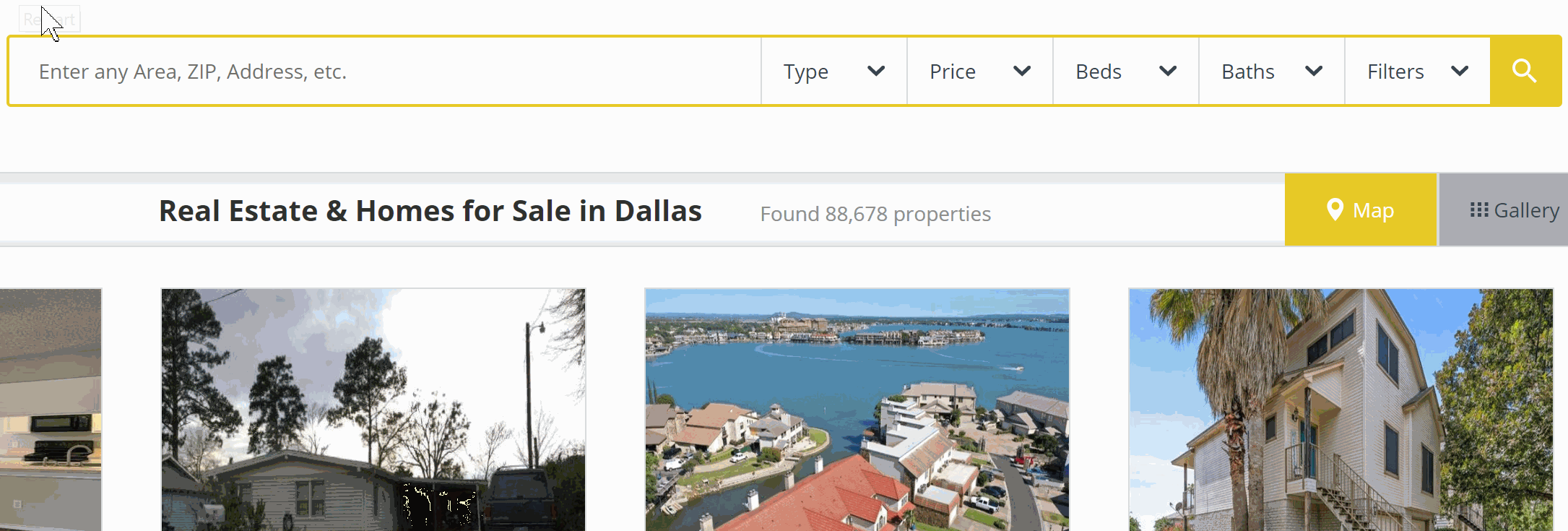
Task: Click the yellow search magnifier button
Action: point(1525,71)
